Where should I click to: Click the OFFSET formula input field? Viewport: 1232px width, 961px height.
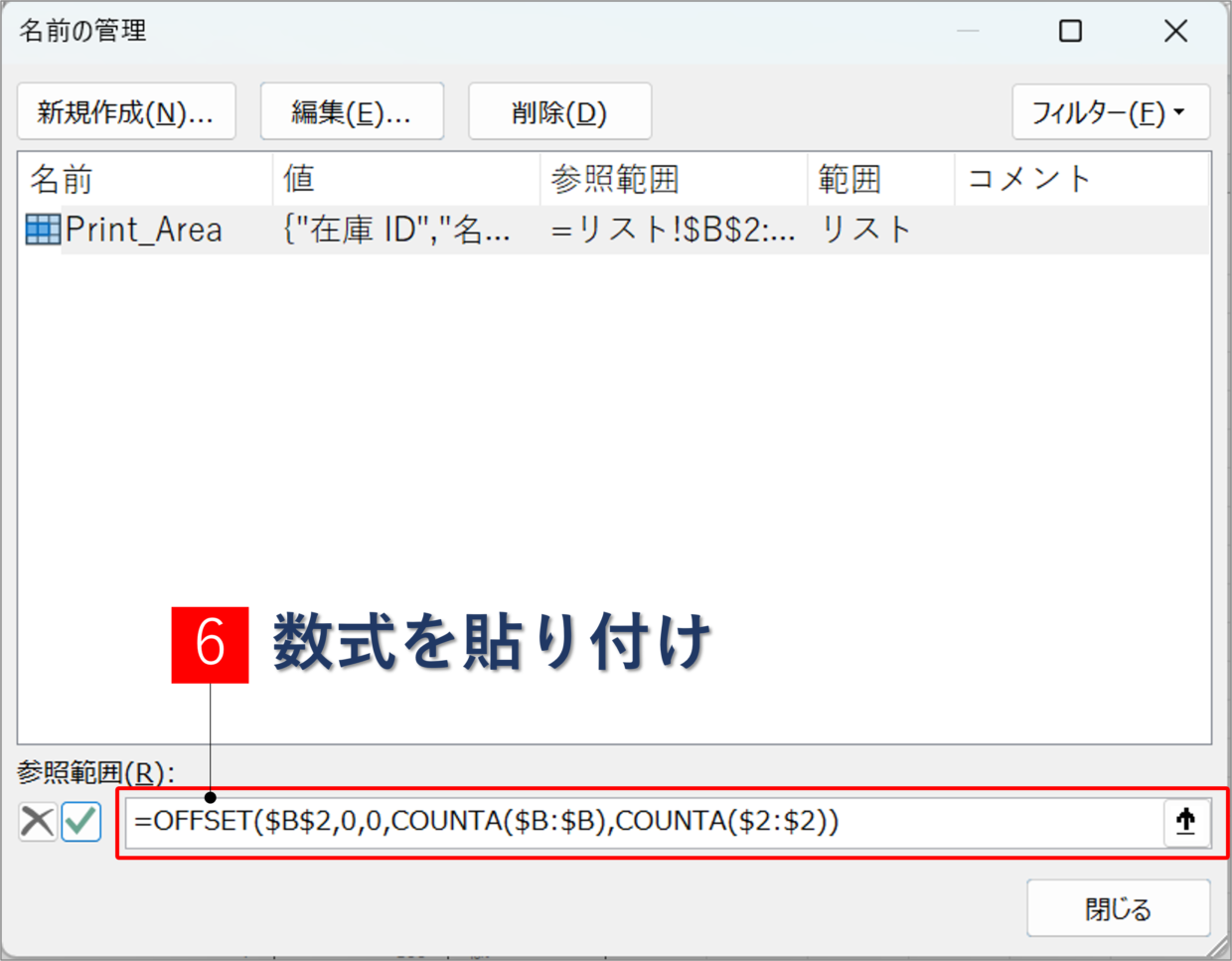(x=644, y=822)
